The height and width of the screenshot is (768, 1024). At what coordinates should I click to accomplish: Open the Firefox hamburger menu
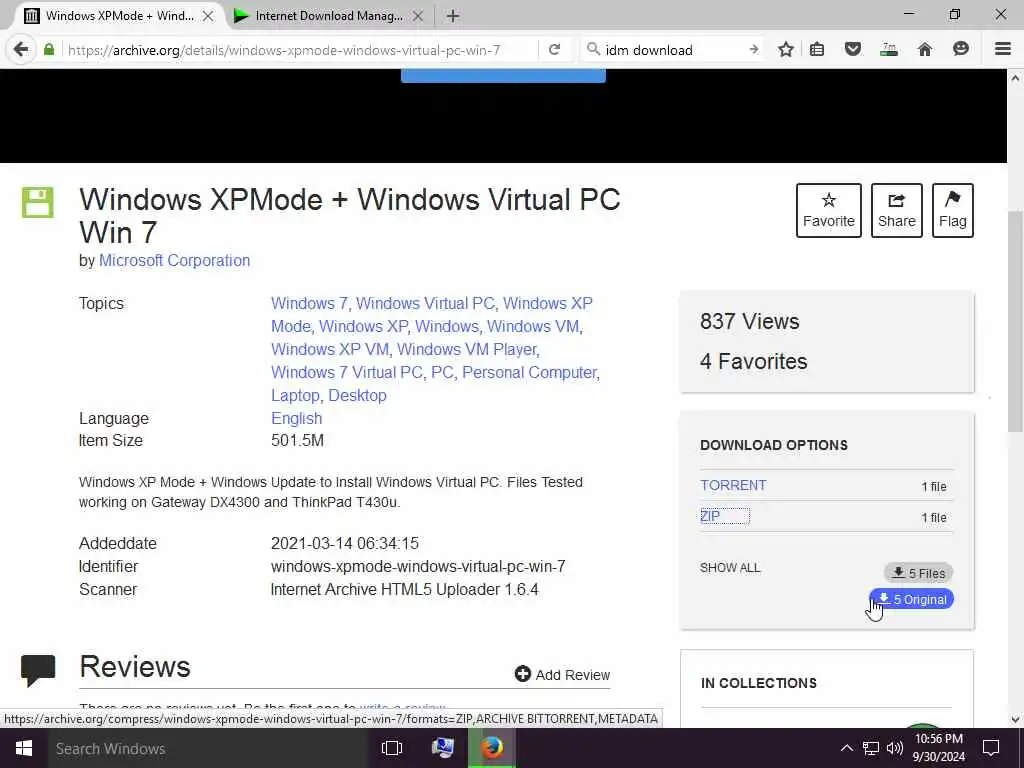(1003, 50)
